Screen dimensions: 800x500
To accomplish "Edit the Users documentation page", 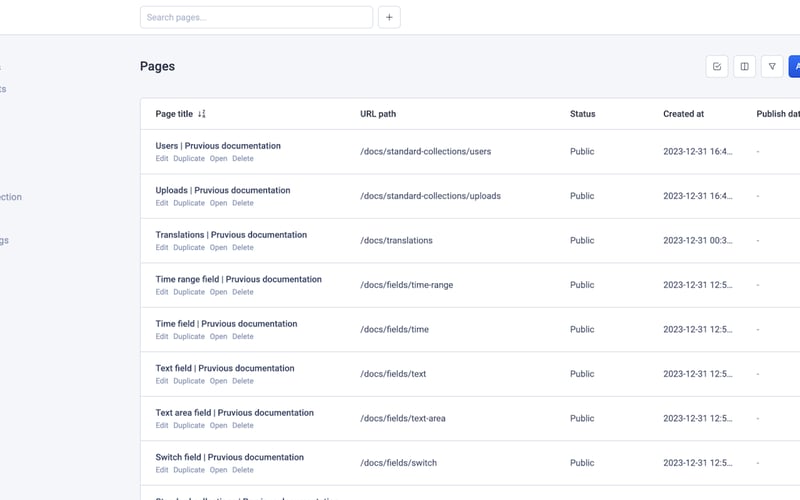I will point(162,159).
